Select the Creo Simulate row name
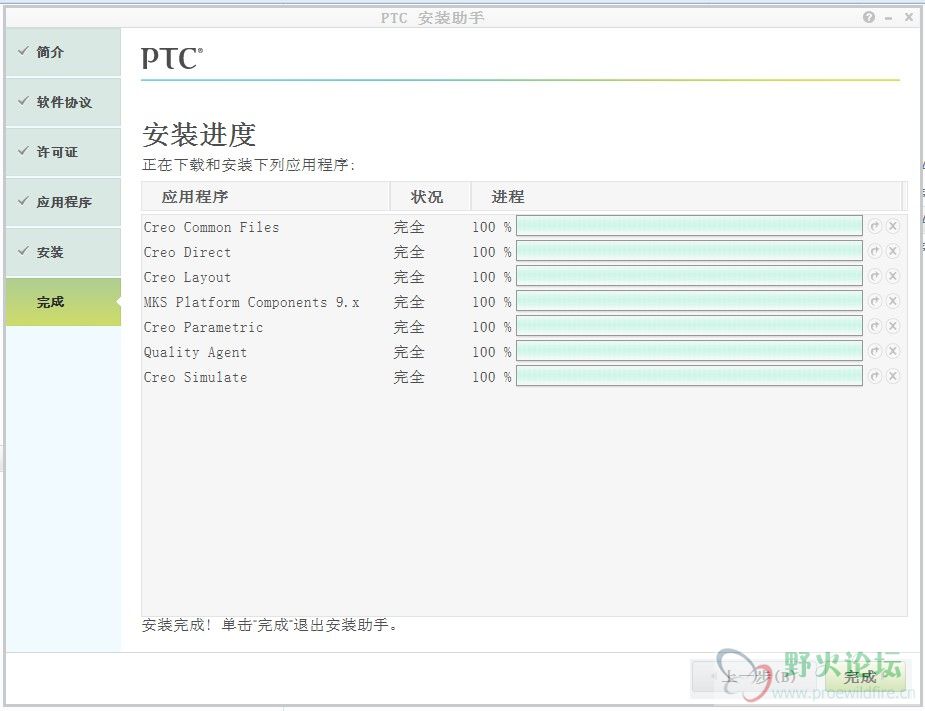 pyautogui.click(x=195, y=377)
